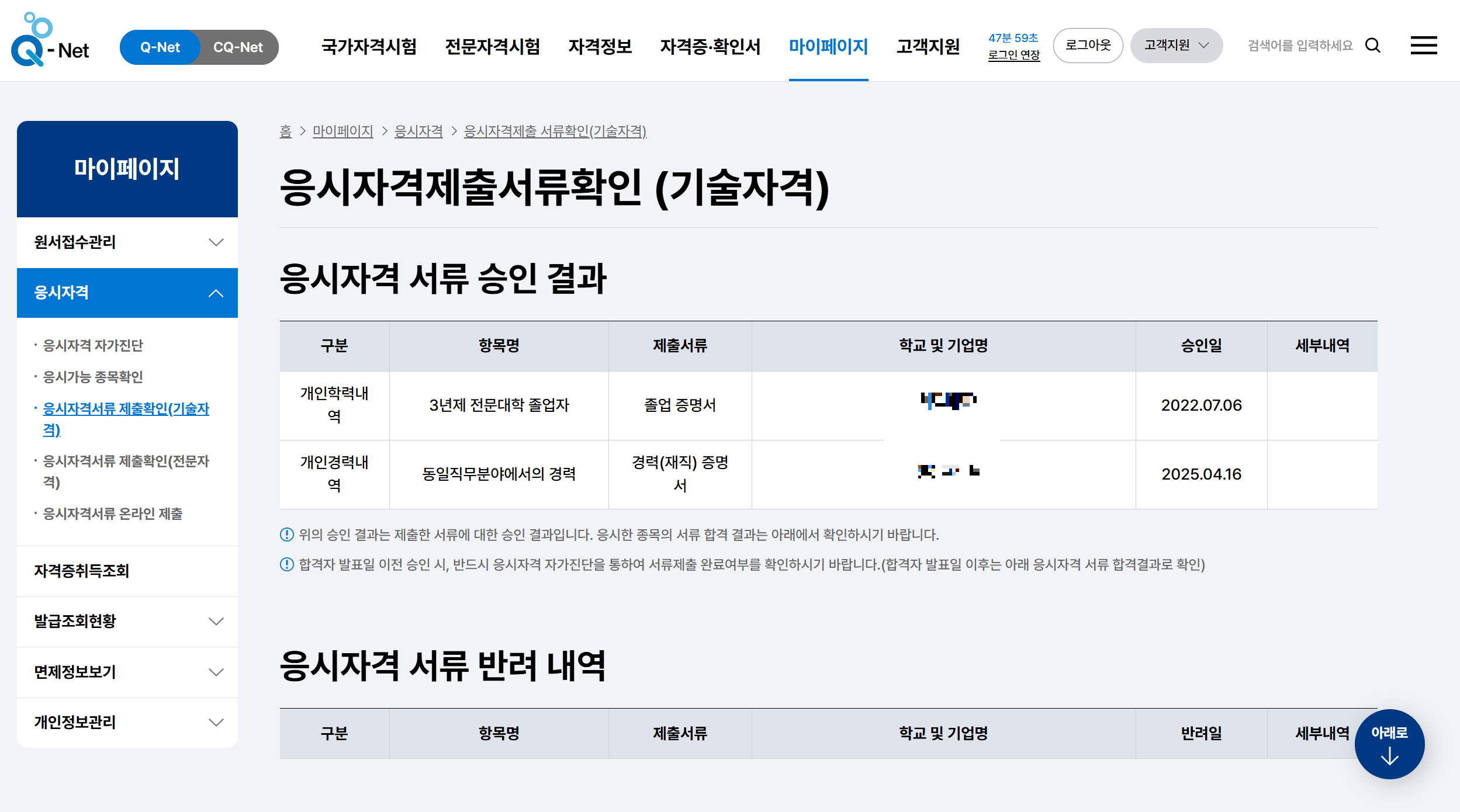Open the 국가자격시험 top menu
The image size is (1460, 812).
click(369, 46)
